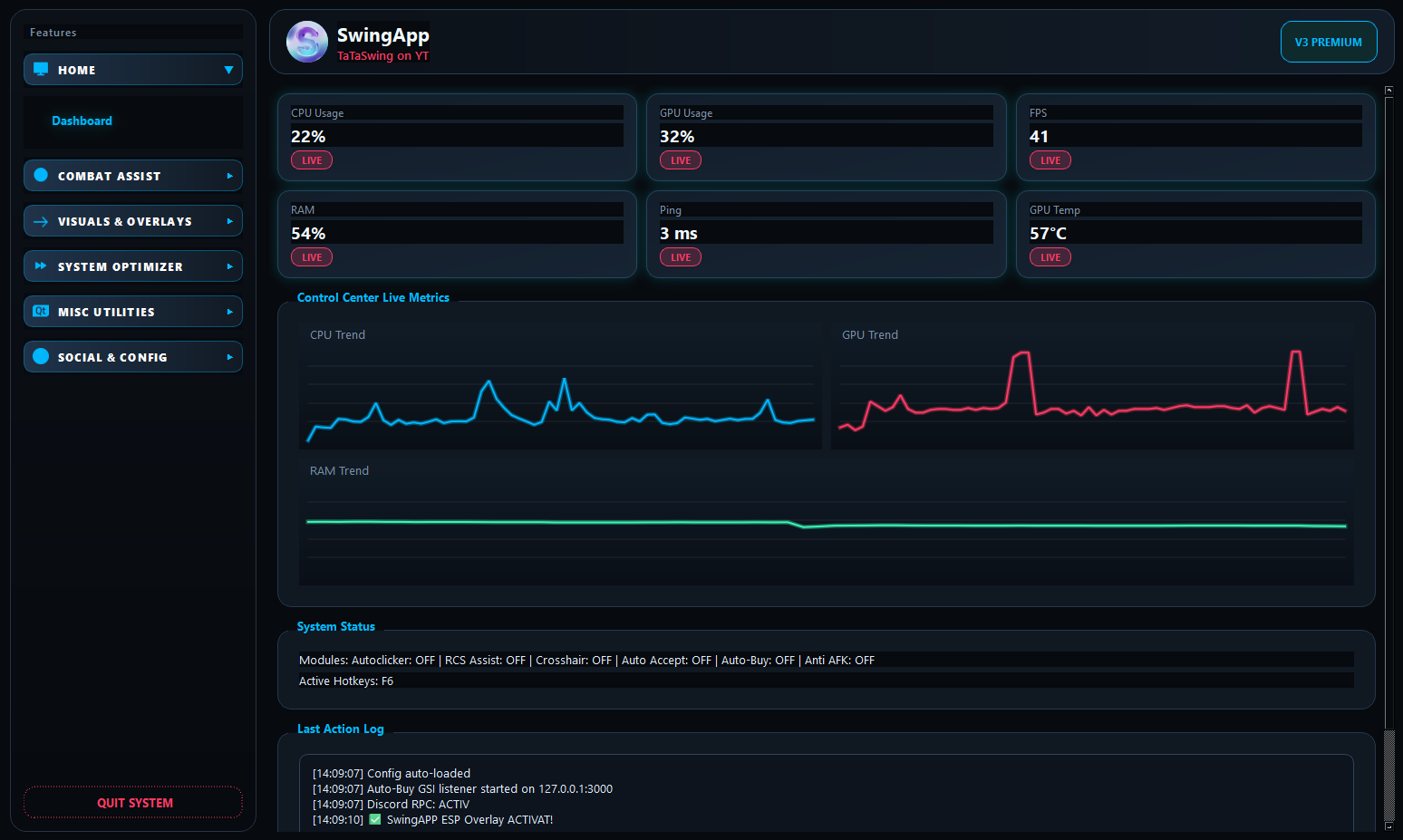The height and width of the screenshot is (840, 1403).
Task: Click the Visuals & Overlays arrow icon
Action: point(41,221)
